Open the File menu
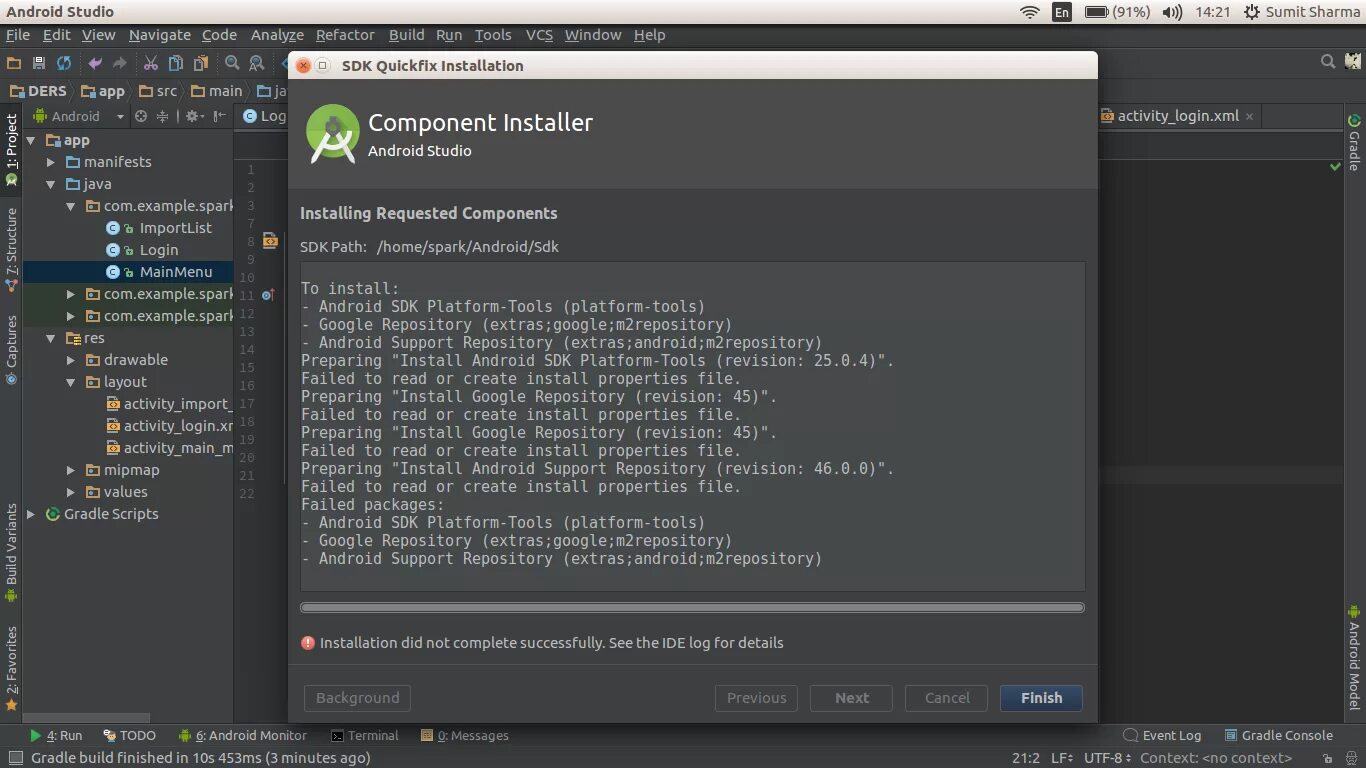The image size is (1366, 768). coord(18,35)
